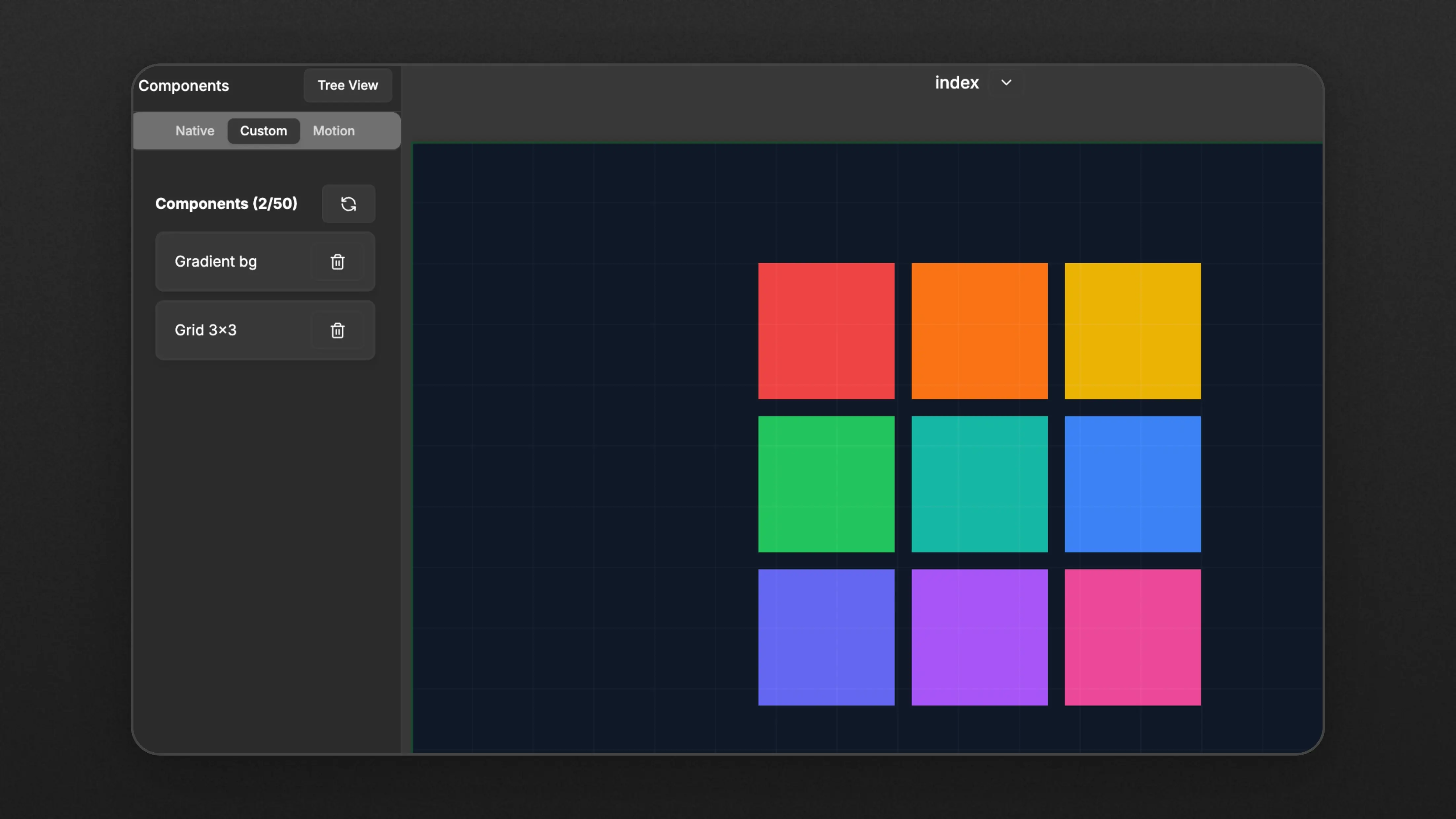Viewport: 1456px width, 819px height.
Task: Select the Grid 3×3 component
Action: click(x=265, y=330)
